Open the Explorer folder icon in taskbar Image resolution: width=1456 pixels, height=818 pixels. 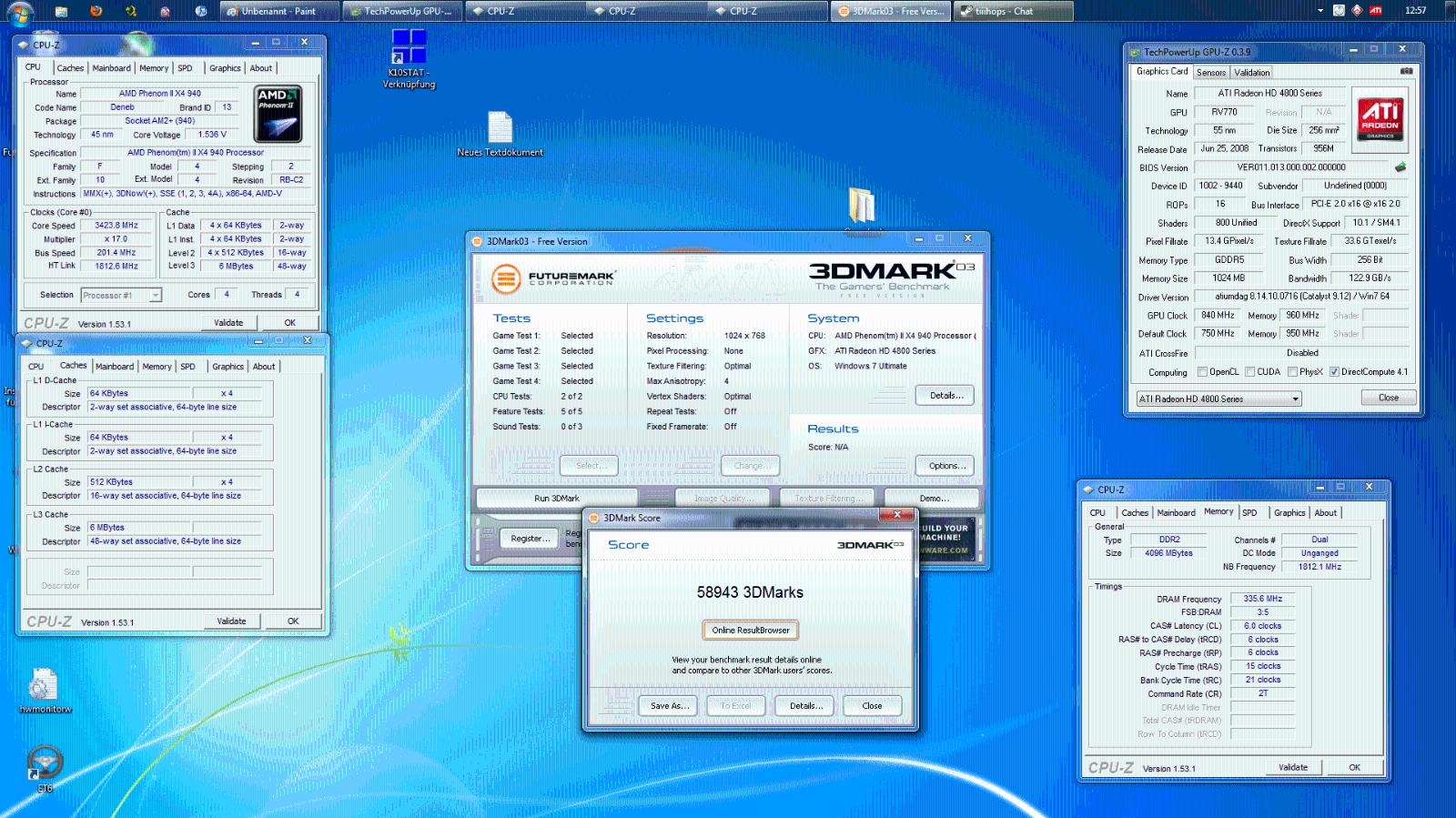61,12
